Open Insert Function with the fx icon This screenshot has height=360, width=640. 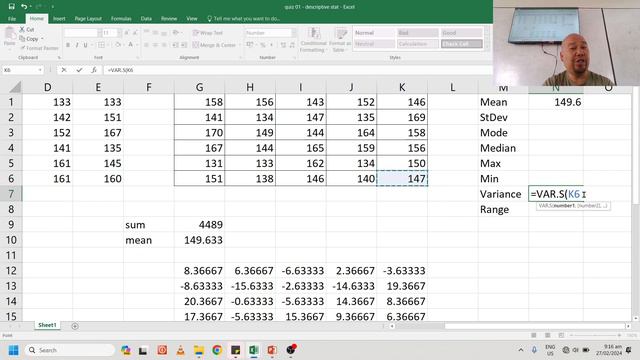click(94, 70)
